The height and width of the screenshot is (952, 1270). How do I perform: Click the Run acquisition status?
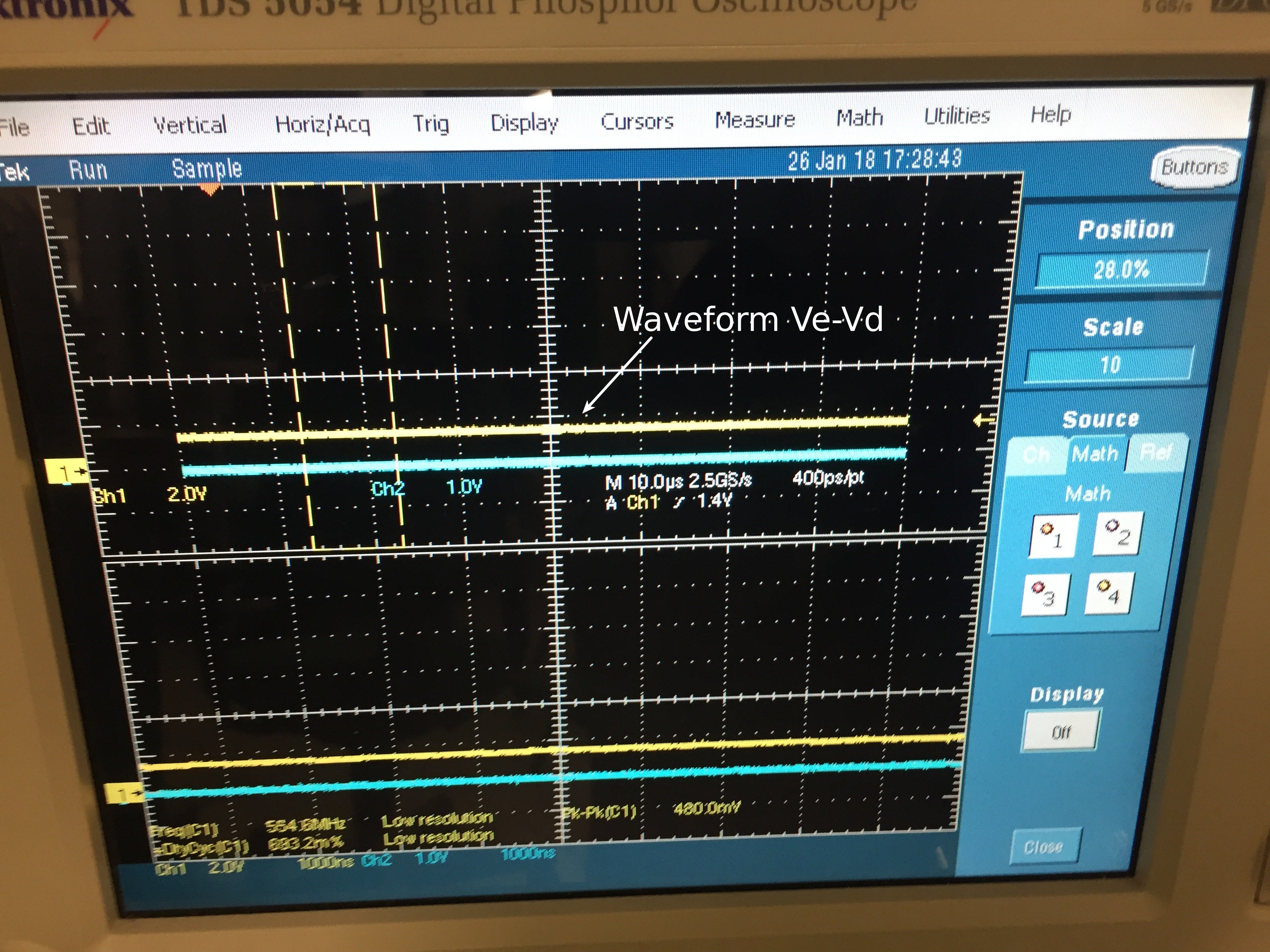pyautogui.click(x=88, y=170)
